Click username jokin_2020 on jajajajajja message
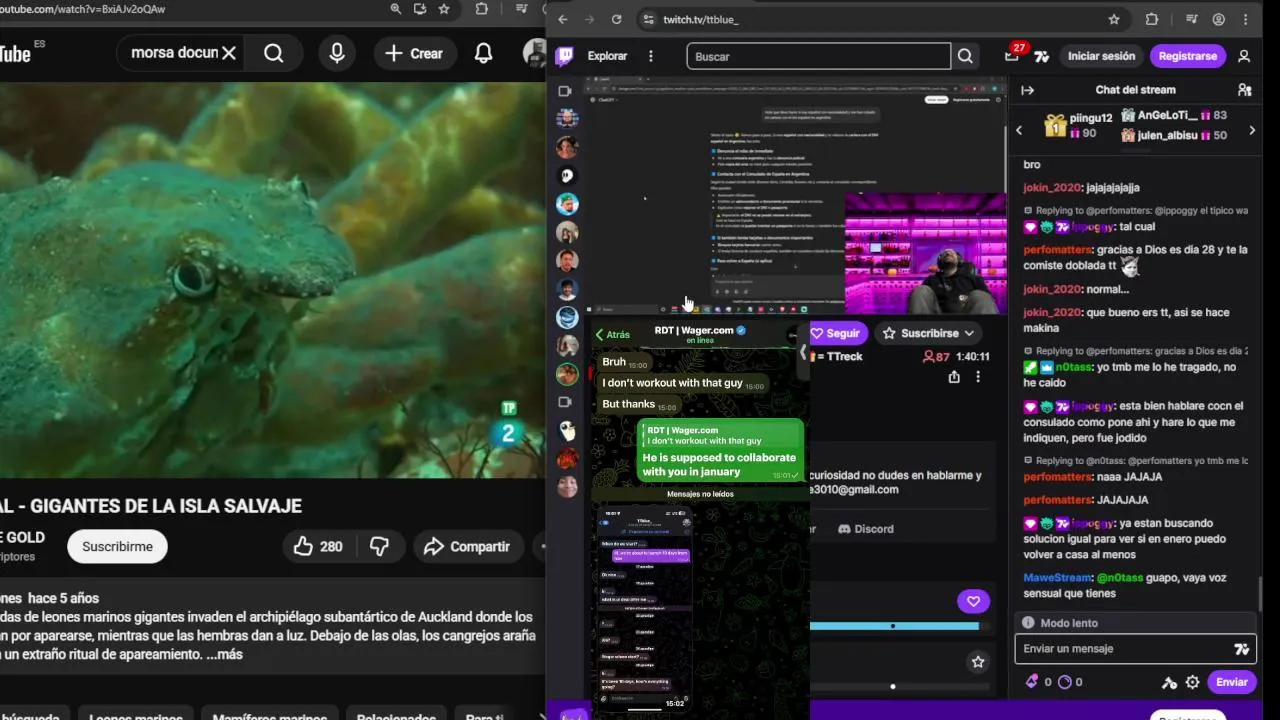Image resolution: width=1280 pixels, height=720 pixels. 1052,187
